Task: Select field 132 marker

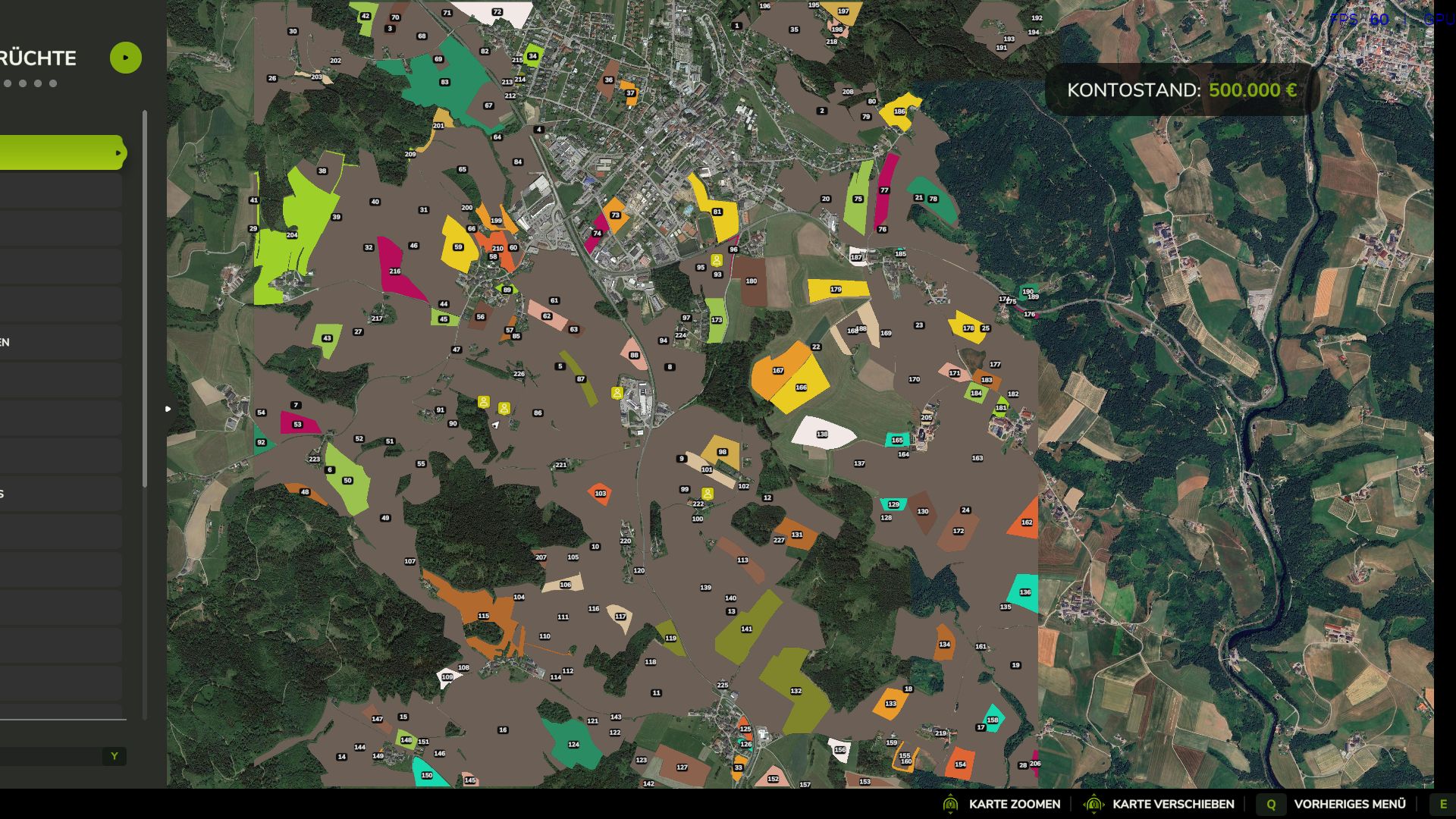Action: click(795, 691)
